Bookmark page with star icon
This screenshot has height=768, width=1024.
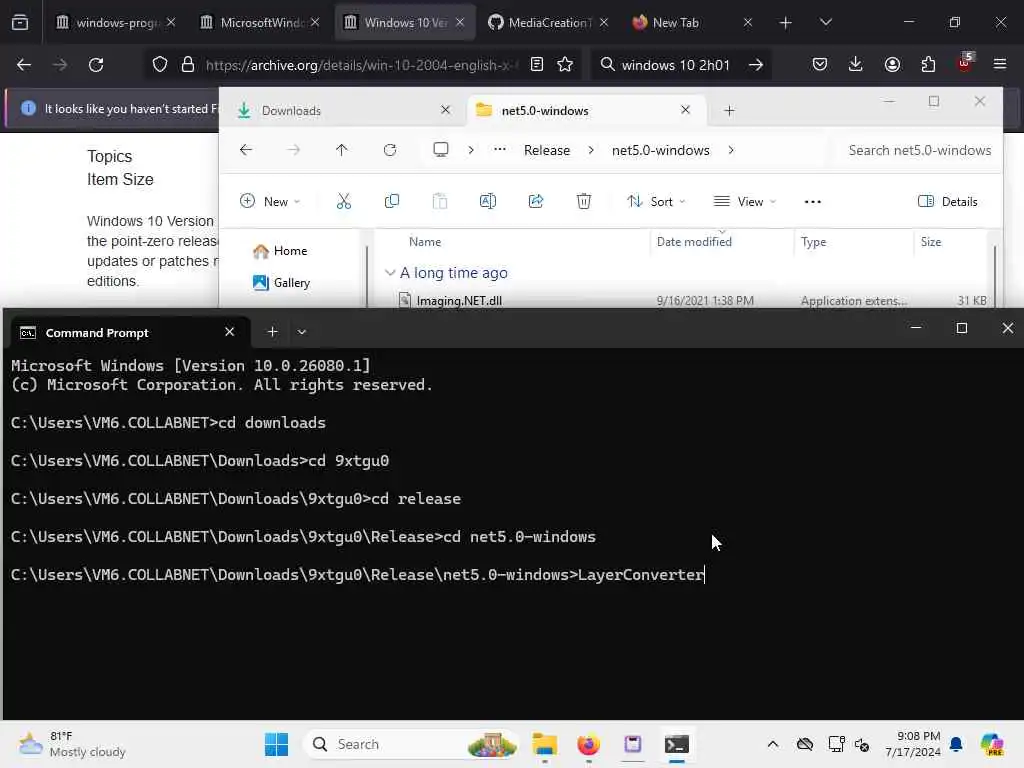coord(565,65)
